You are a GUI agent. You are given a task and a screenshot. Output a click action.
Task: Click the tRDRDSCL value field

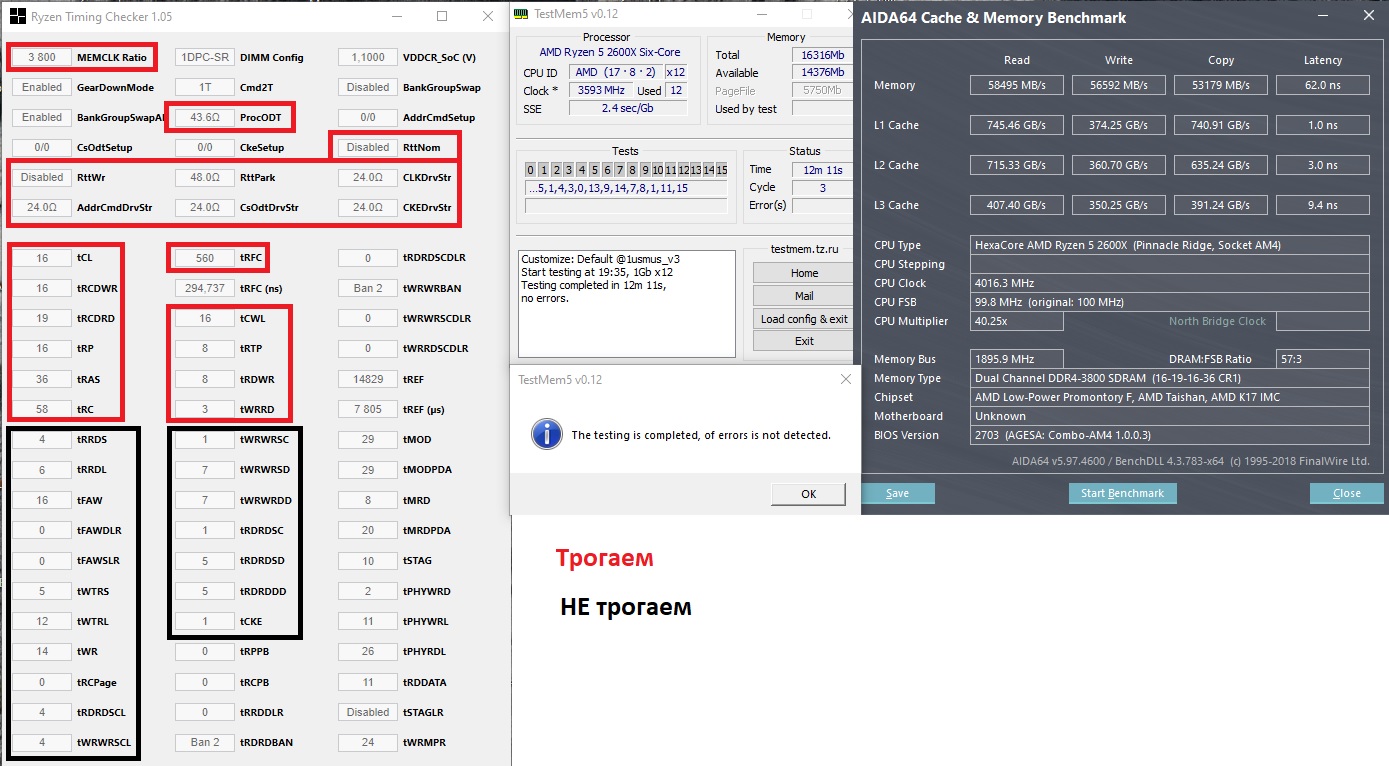click(42, 712)
